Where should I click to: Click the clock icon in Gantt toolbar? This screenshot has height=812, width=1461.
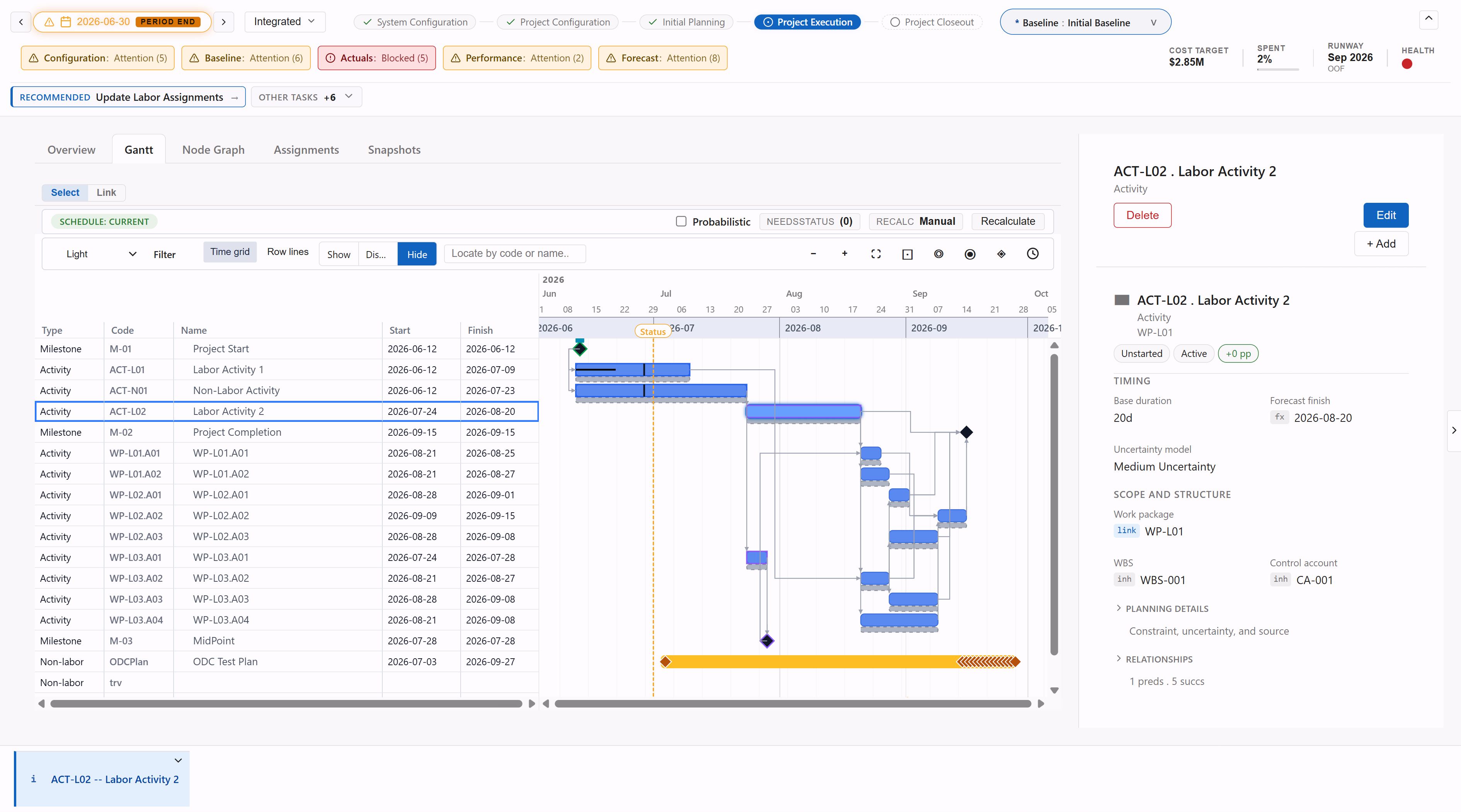pos(1033,253)
